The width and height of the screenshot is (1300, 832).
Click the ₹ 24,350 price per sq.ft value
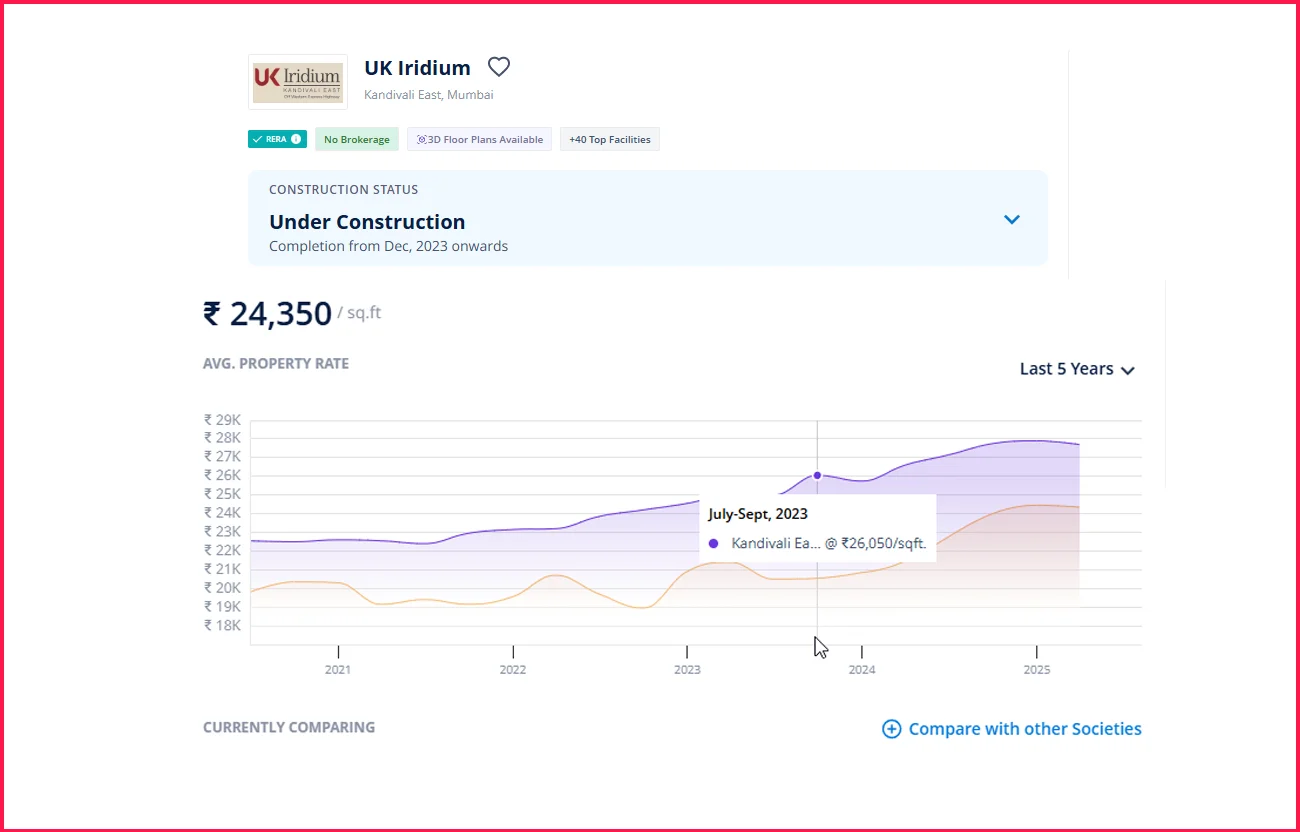point(267,314)
